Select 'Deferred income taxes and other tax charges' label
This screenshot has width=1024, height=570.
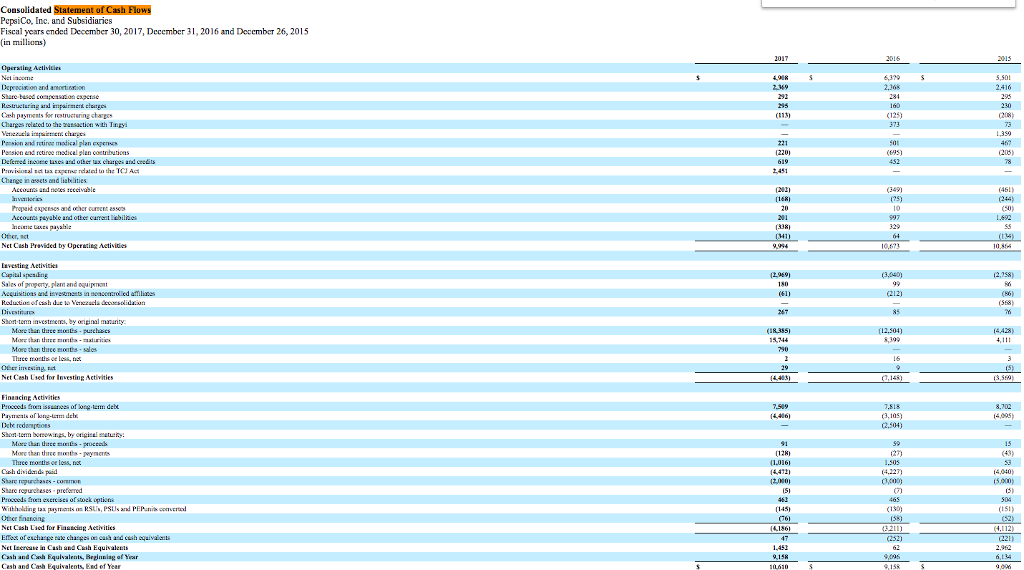coord(78,161)
